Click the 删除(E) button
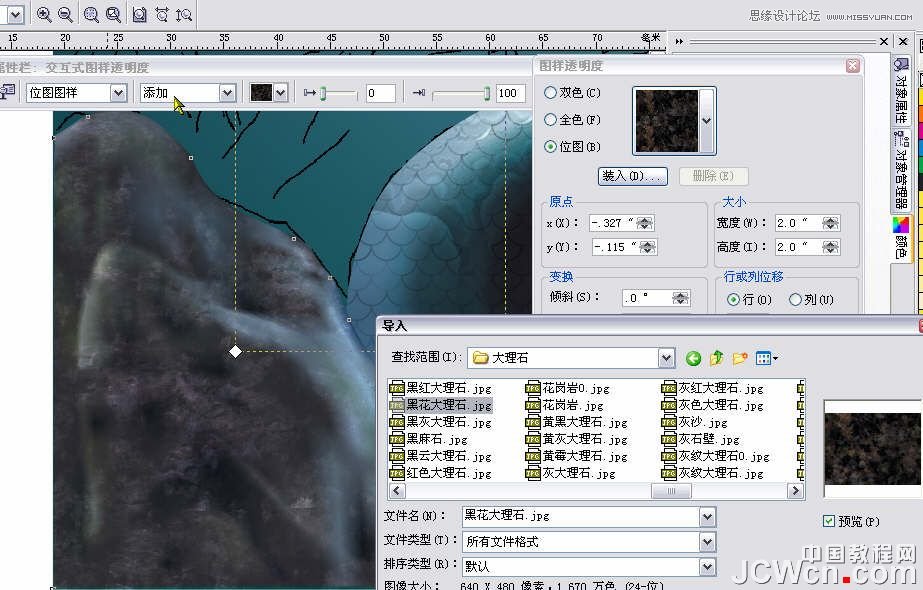Screen dimensions: 923x590 (713, 176)
